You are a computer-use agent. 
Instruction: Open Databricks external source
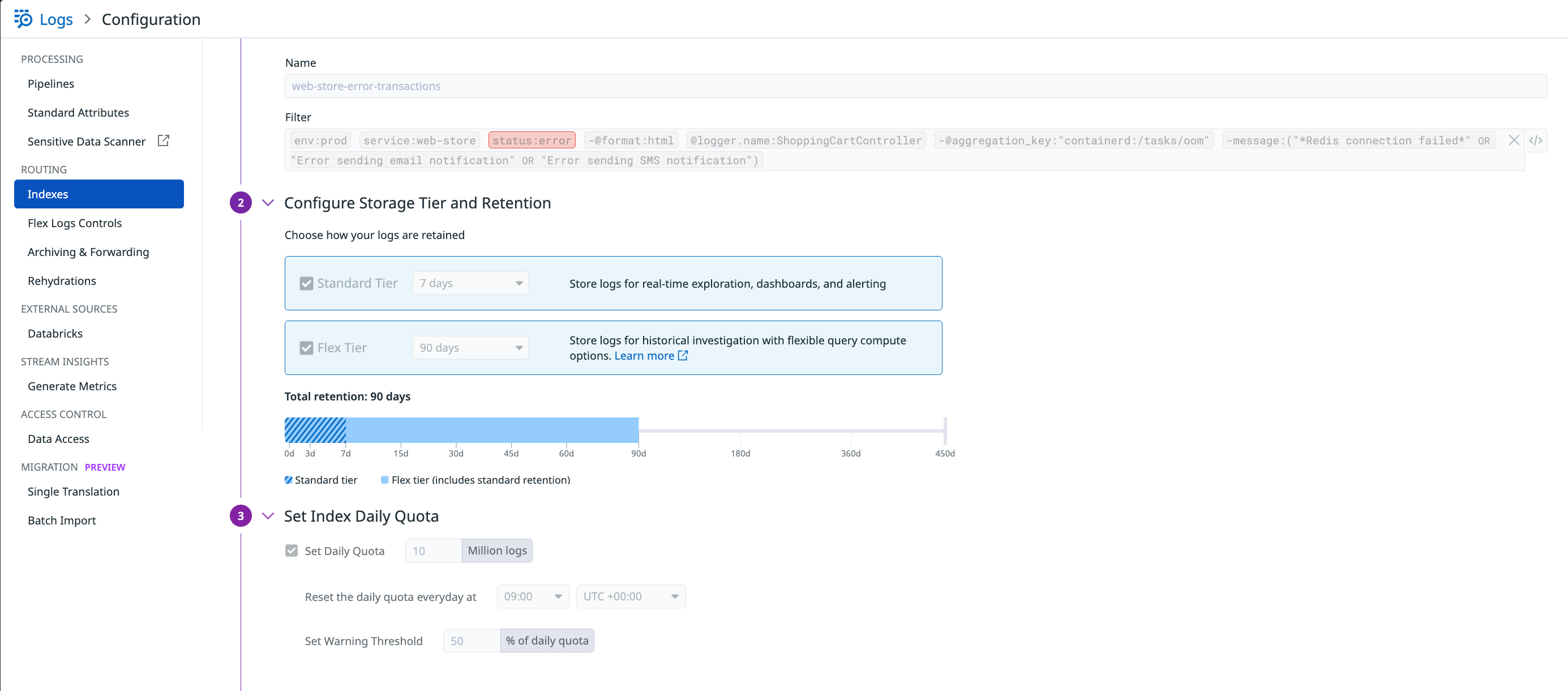click(x=55, y=334)
